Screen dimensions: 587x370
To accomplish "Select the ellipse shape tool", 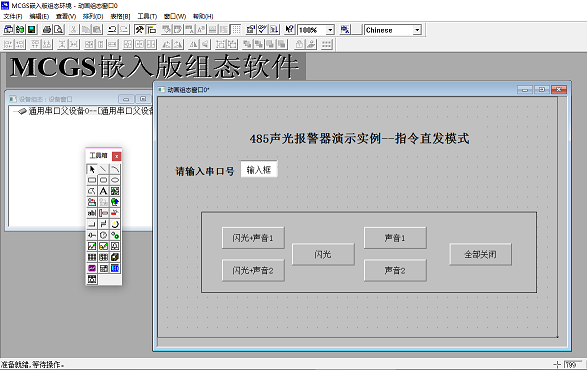I will [115, 180].
